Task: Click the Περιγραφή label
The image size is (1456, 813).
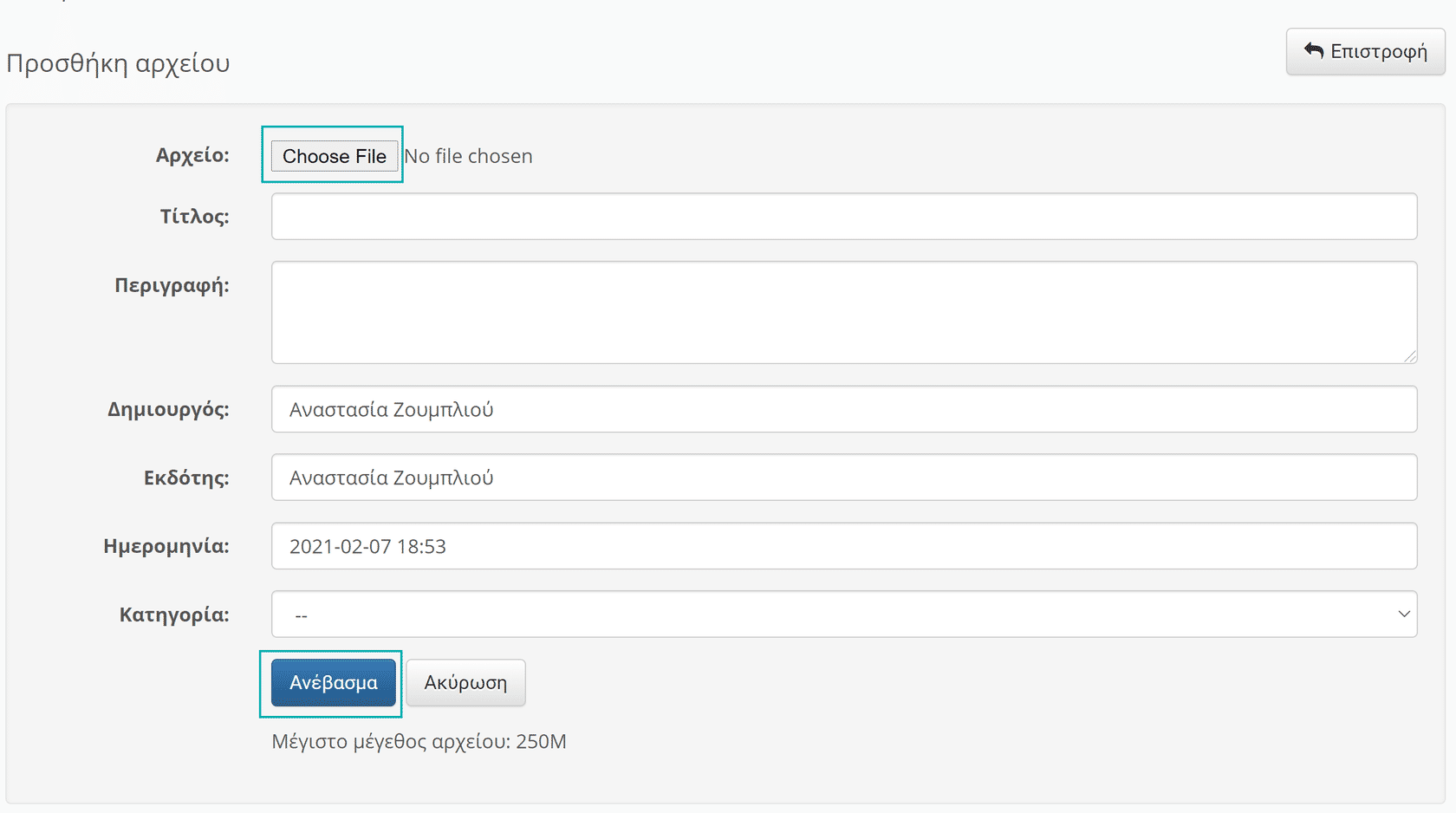Action: click(172, 286)
